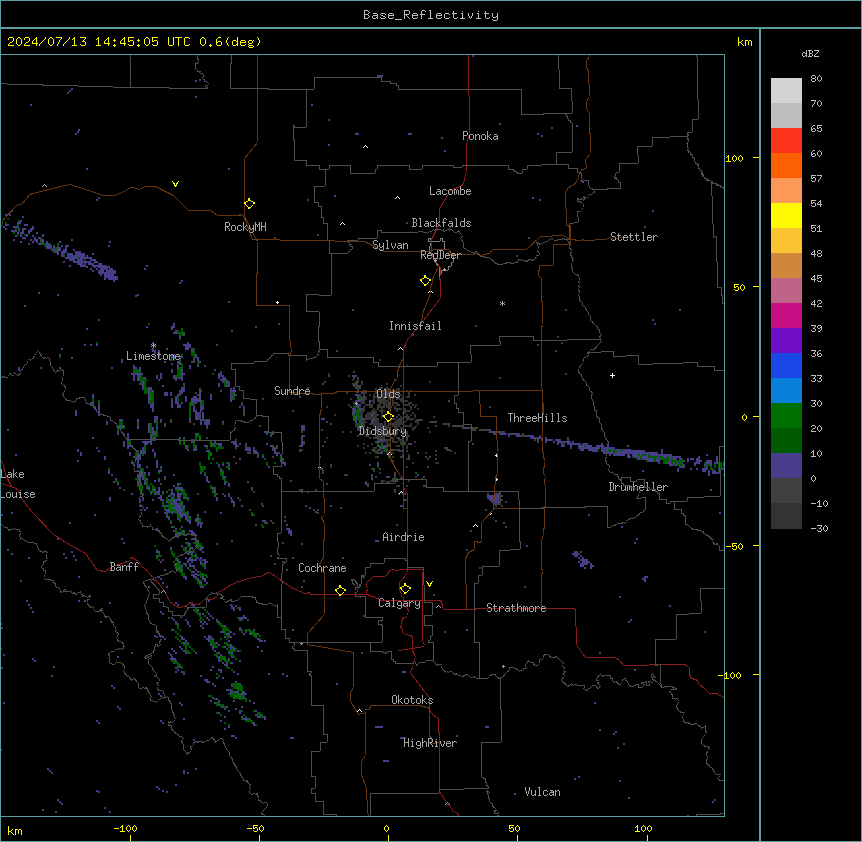This screenshot has height=842, width=862.
Task: Pick the blue 36 dBZ legend swatch
Action: (786, 365)
